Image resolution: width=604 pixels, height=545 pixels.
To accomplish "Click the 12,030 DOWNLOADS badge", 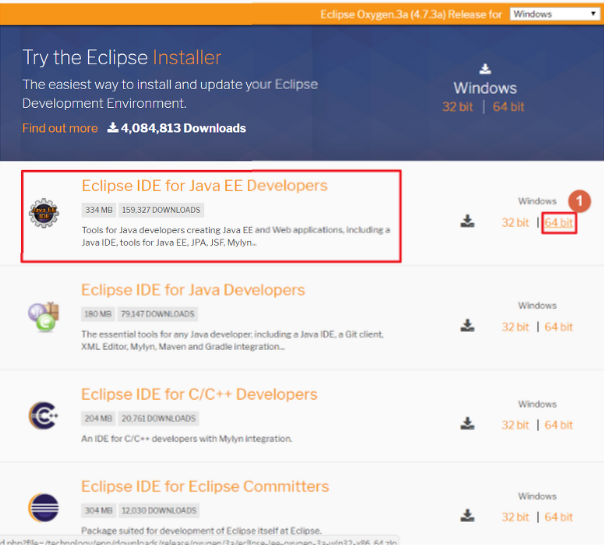I will (159, 510).
